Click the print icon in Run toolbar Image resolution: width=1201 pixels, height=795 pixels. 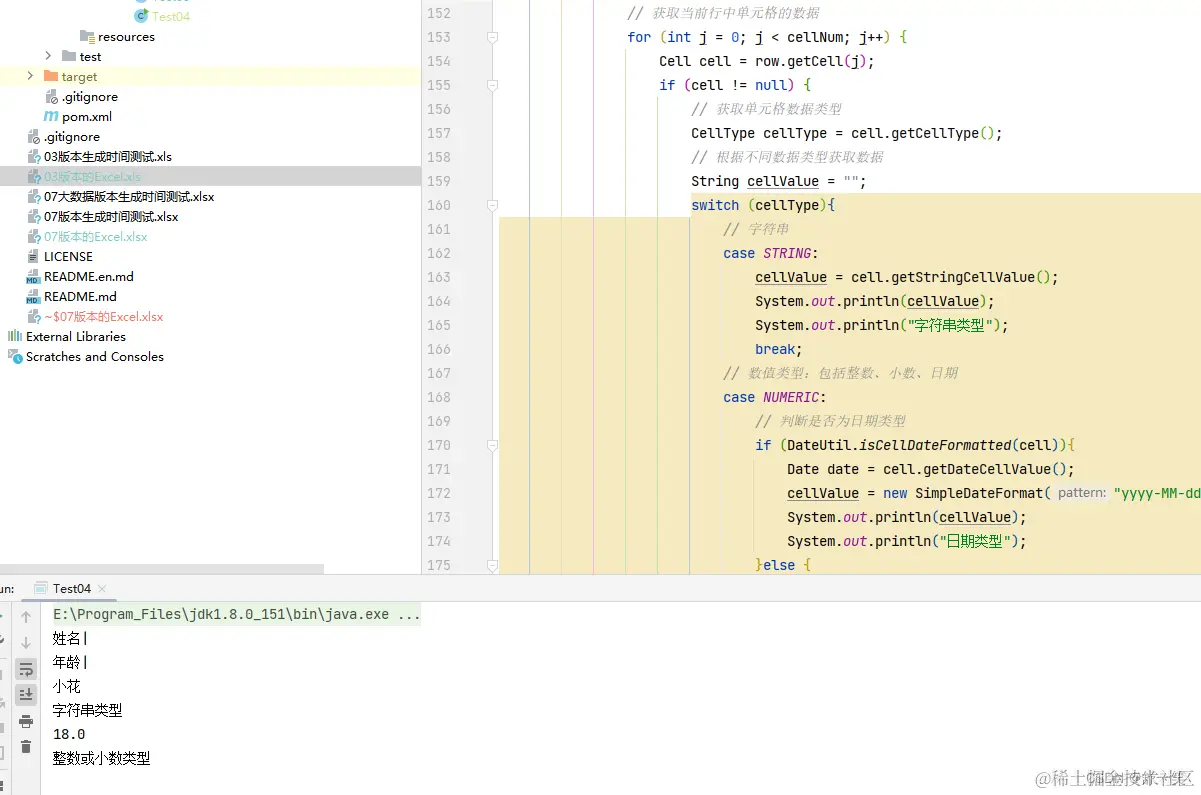[26, 721]
